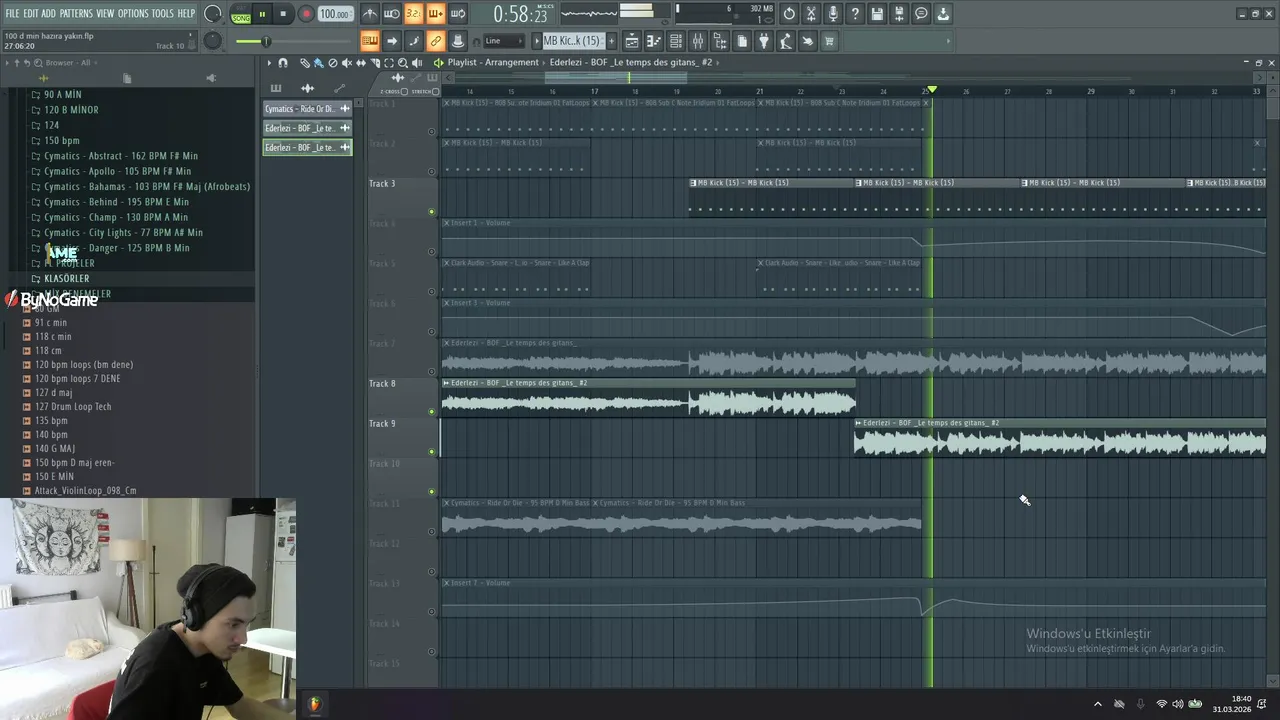The height and width of the screenshot is (720, 1280).
Task: Select the playlist draw pencil tool
Action: click(x=305, y=63)
